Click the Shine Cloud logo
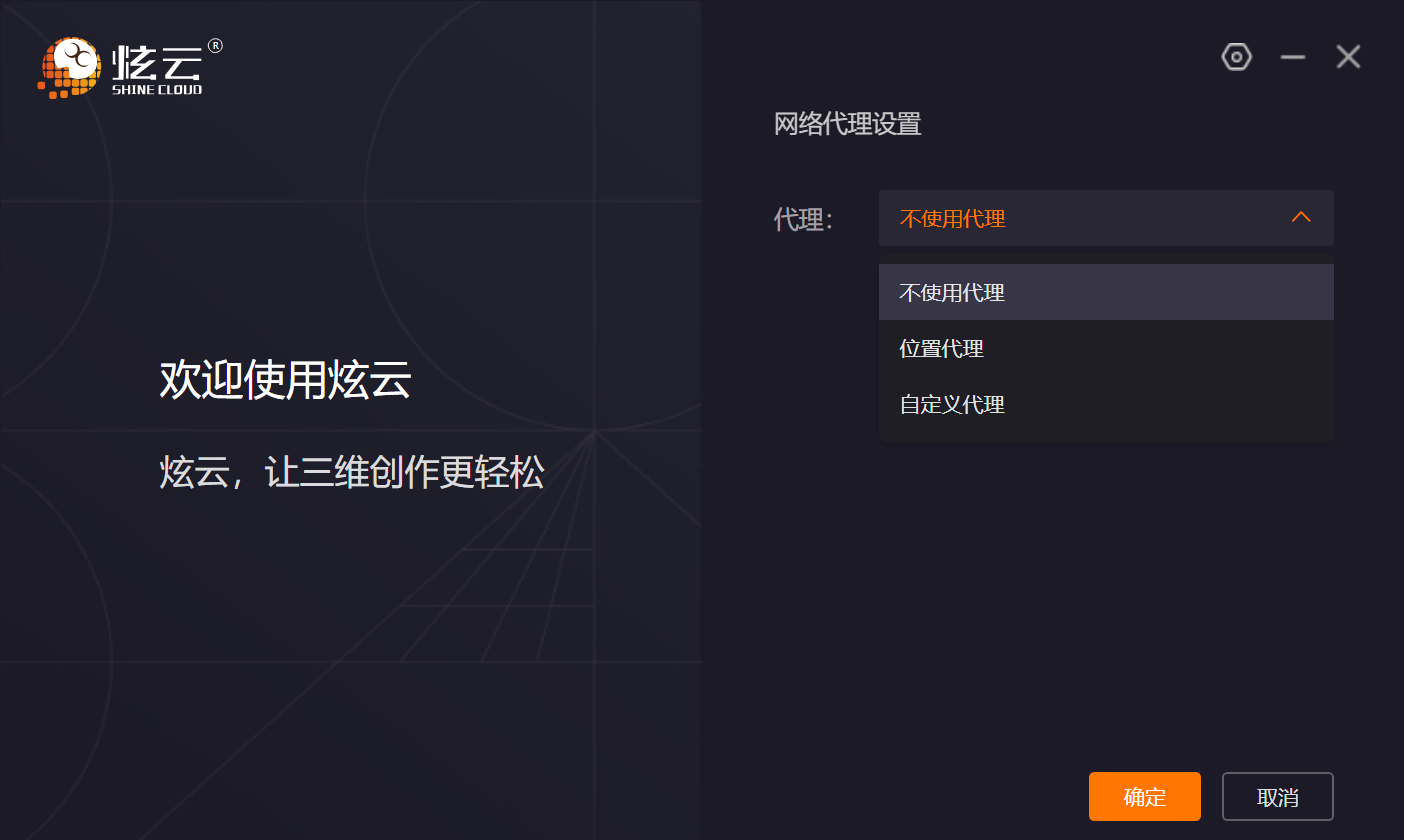 pos(130,68)
